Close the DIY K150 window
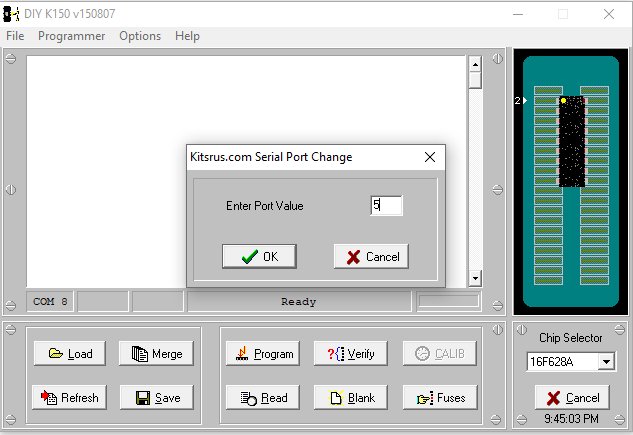 click(x=609, y=15)
